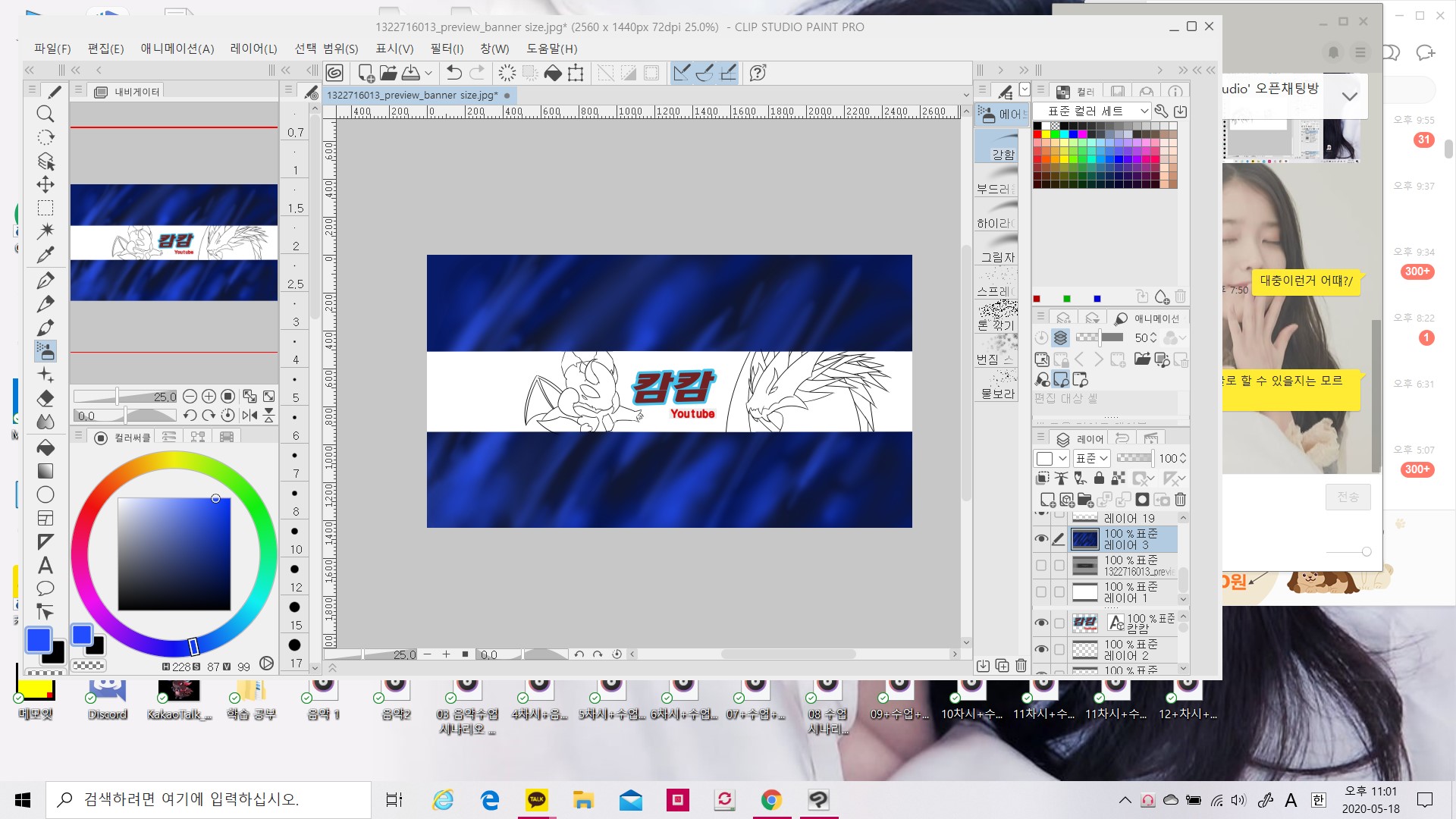1456x819 pixels.
Task: Show the 1322716013_preview layer visibility box
Action: tap(1041, 566)
